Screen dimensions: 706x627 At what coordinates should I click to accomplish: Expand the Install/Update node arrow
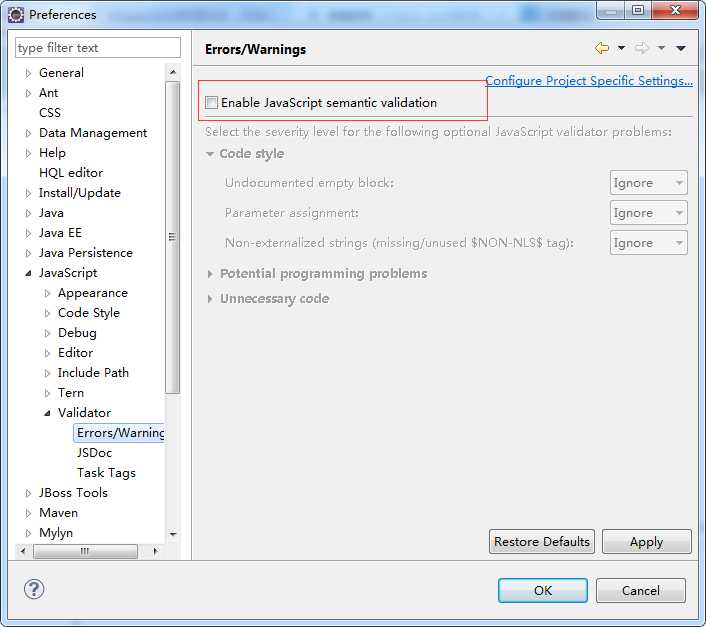(28, 194)
